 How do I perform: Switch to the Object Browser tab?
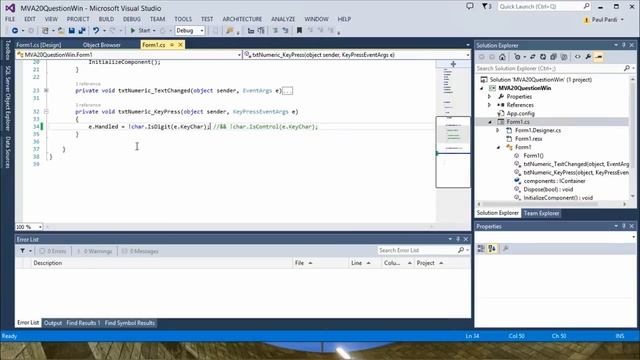102,45
